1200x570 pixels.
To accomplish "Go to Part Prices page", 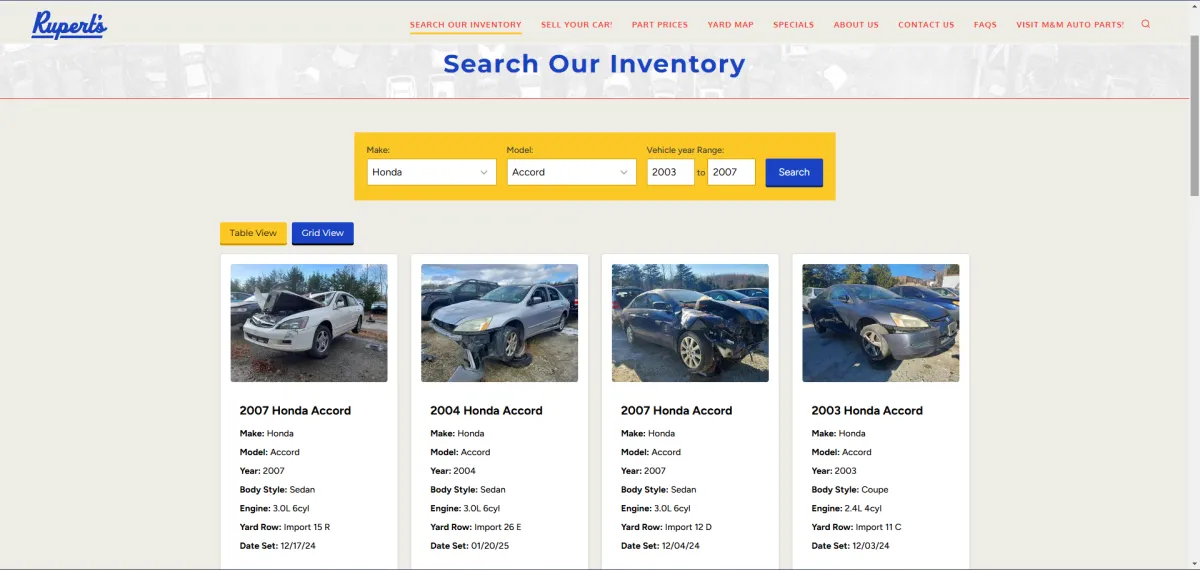I will tap(660, 25).
